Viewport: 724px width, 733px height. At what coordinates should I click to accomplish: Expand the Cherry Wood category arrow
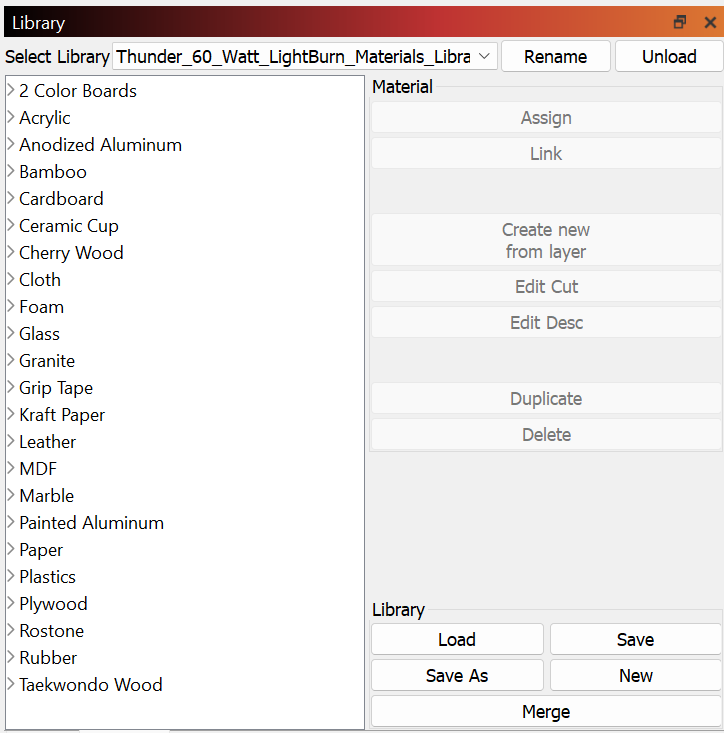(11, 252)
